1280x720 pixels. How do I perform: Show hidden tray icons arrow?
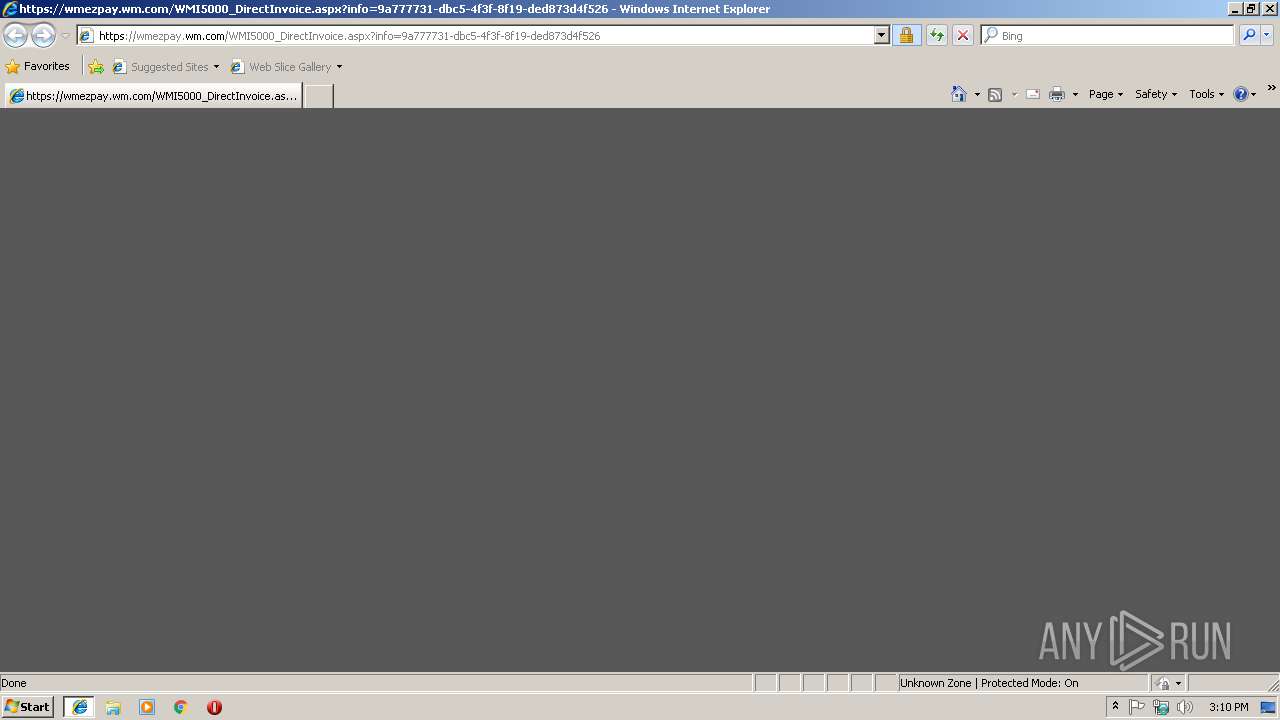(1116, 707)
